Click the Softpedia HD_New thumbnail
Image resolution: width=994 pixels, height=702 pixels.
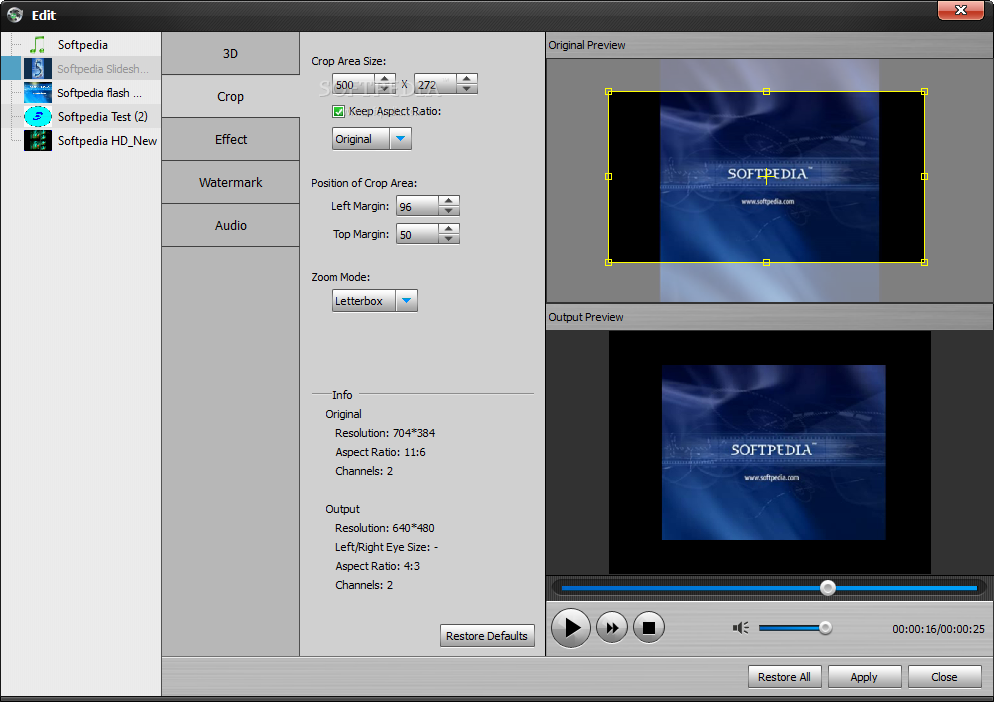click(x=38, y=141)
